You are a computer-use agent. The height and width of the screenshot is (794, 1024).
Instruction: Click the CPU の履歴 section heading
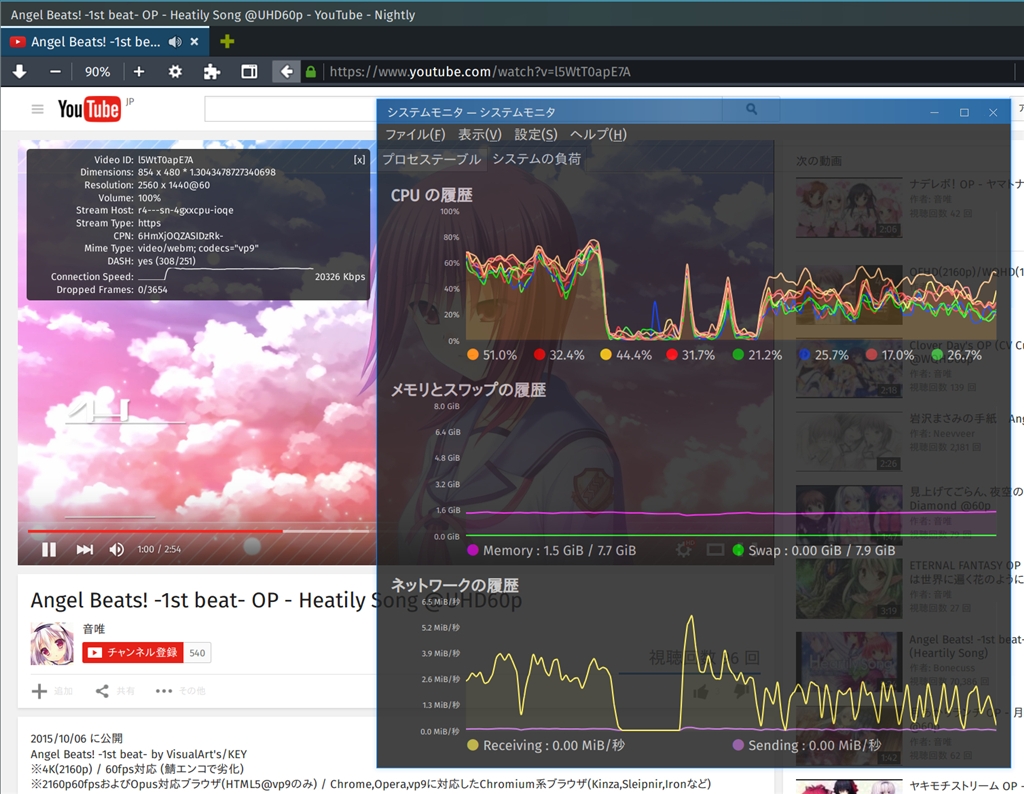pos(432,195)
